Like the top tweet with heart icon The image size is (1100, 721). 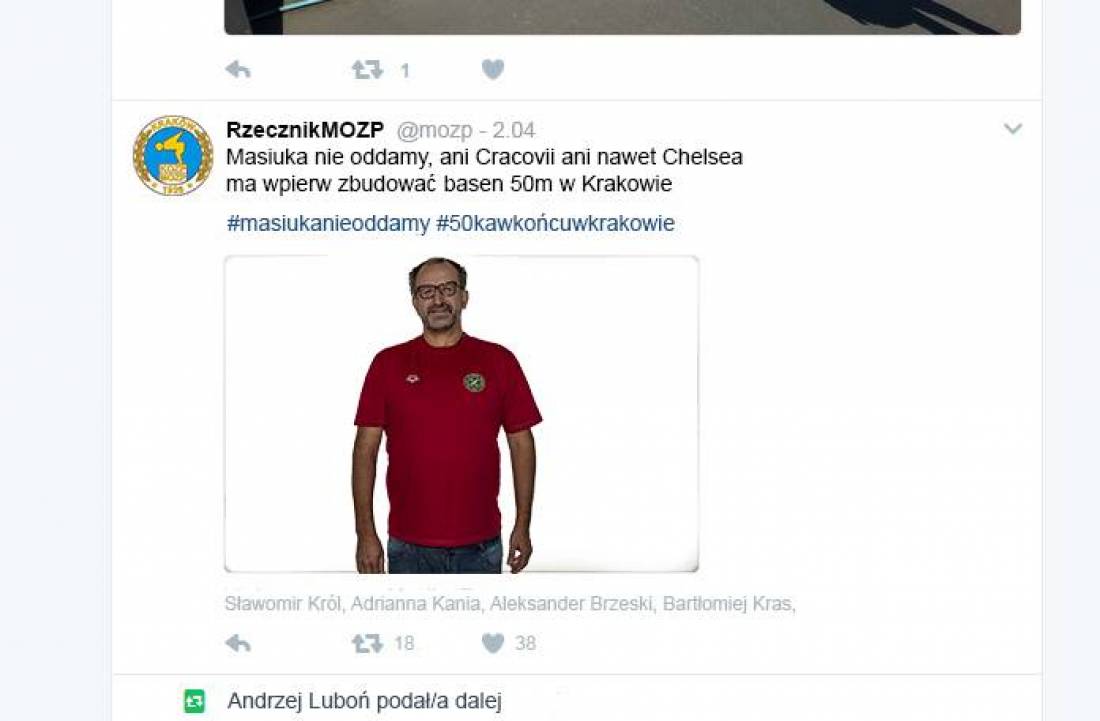pyautogui.click(x=492, y=69)
